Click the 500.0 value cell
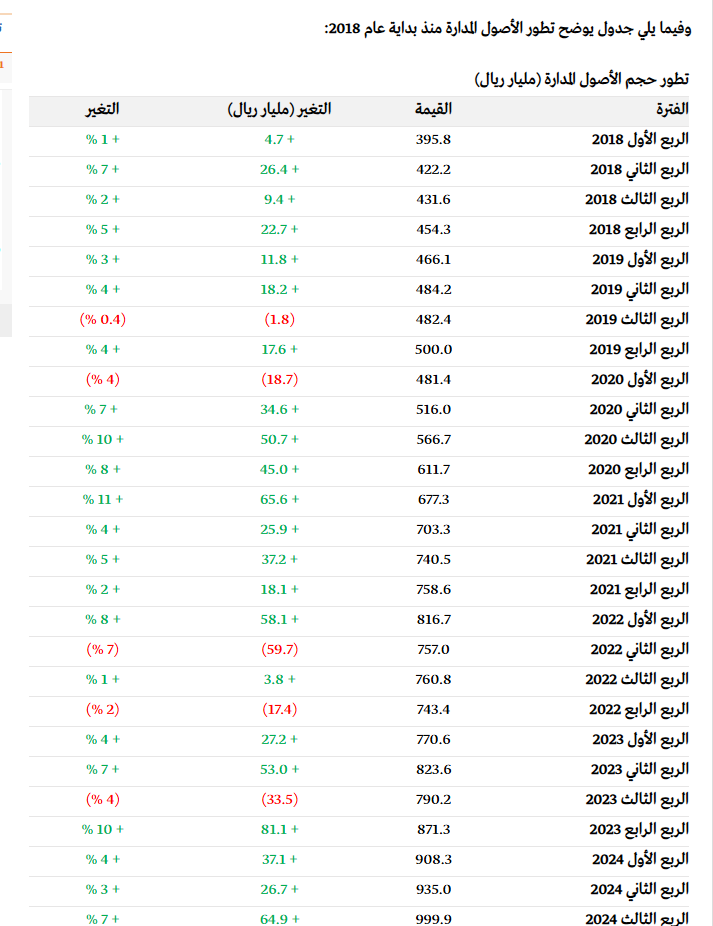This screenshot has height=926, width=713. (433, 349)
